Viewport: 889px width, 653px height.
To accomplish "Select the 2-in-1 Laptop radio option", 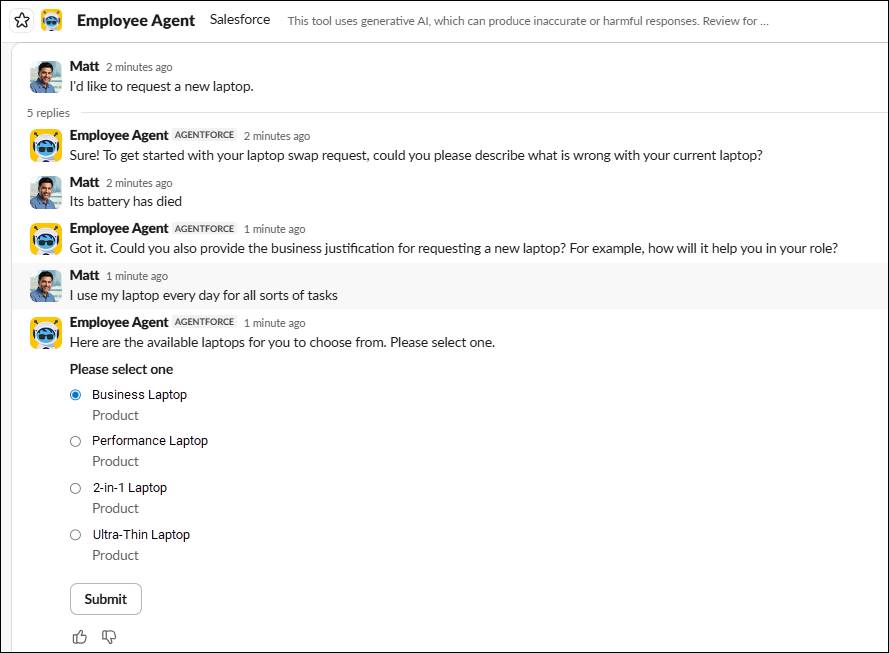I will pyautogui.click(x=75, y=489).
